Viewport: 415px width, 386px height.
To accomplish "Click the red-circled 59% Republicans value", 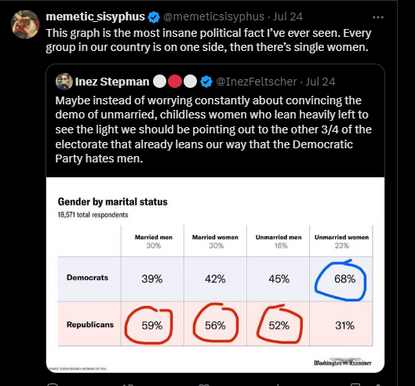I will [152, 325].
